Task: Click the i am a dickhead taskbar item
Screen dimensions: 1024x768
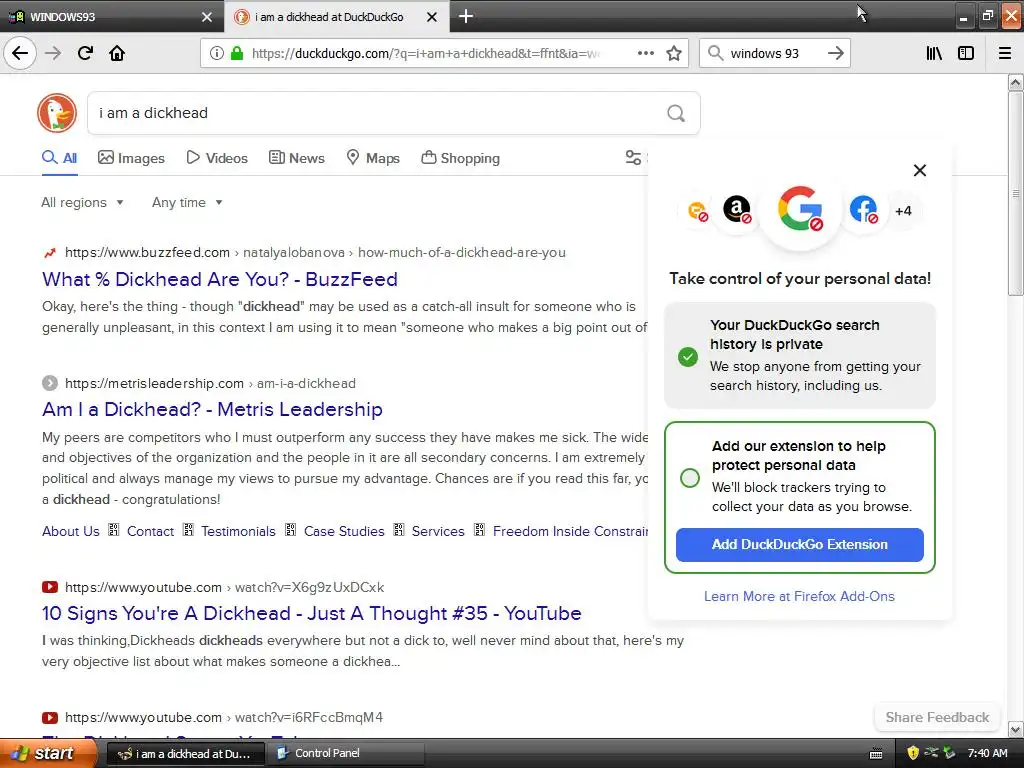Action: [185, 754]
